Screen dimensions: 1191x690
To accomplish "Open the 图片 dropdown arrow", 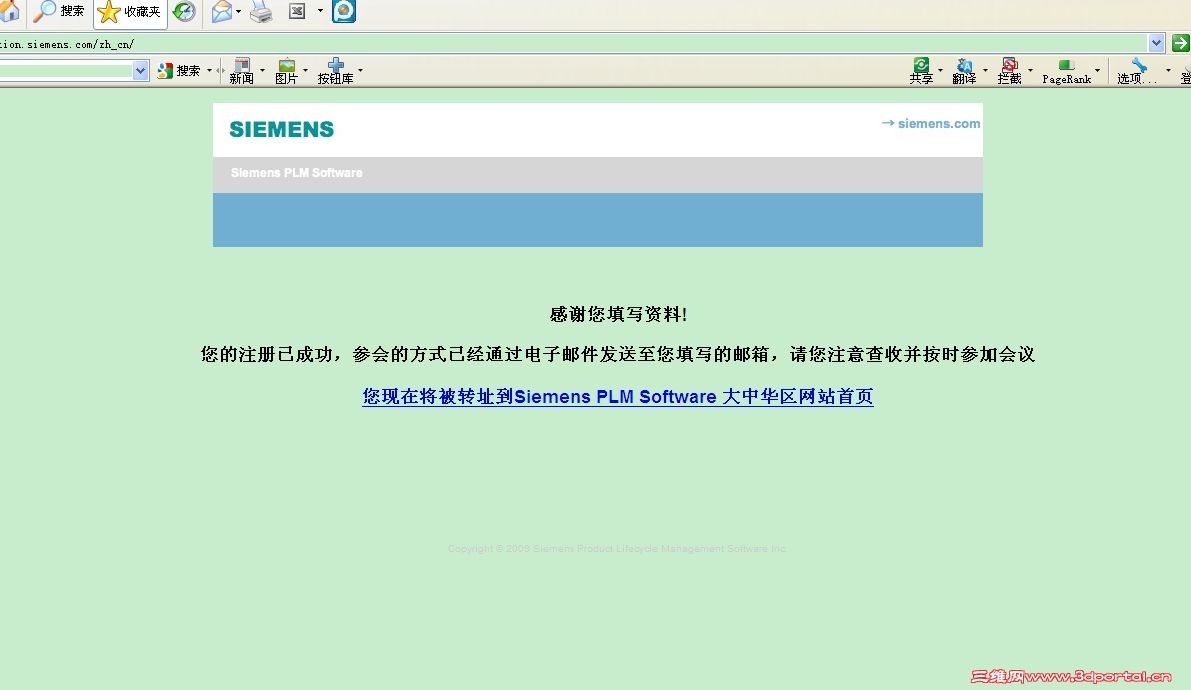I will pos(305,70).
